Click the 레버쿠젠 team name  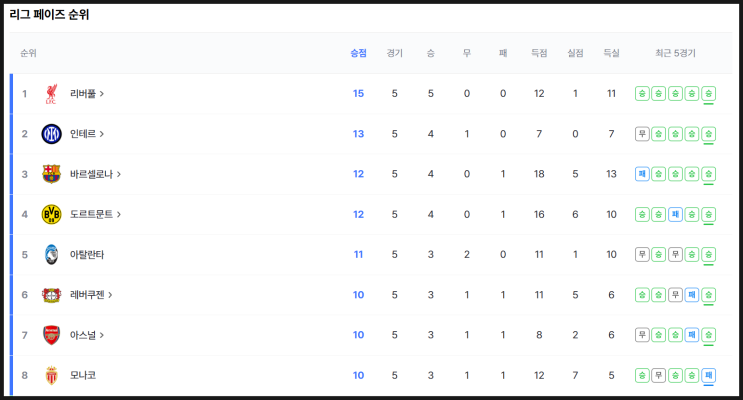click(x=87, y=295)
